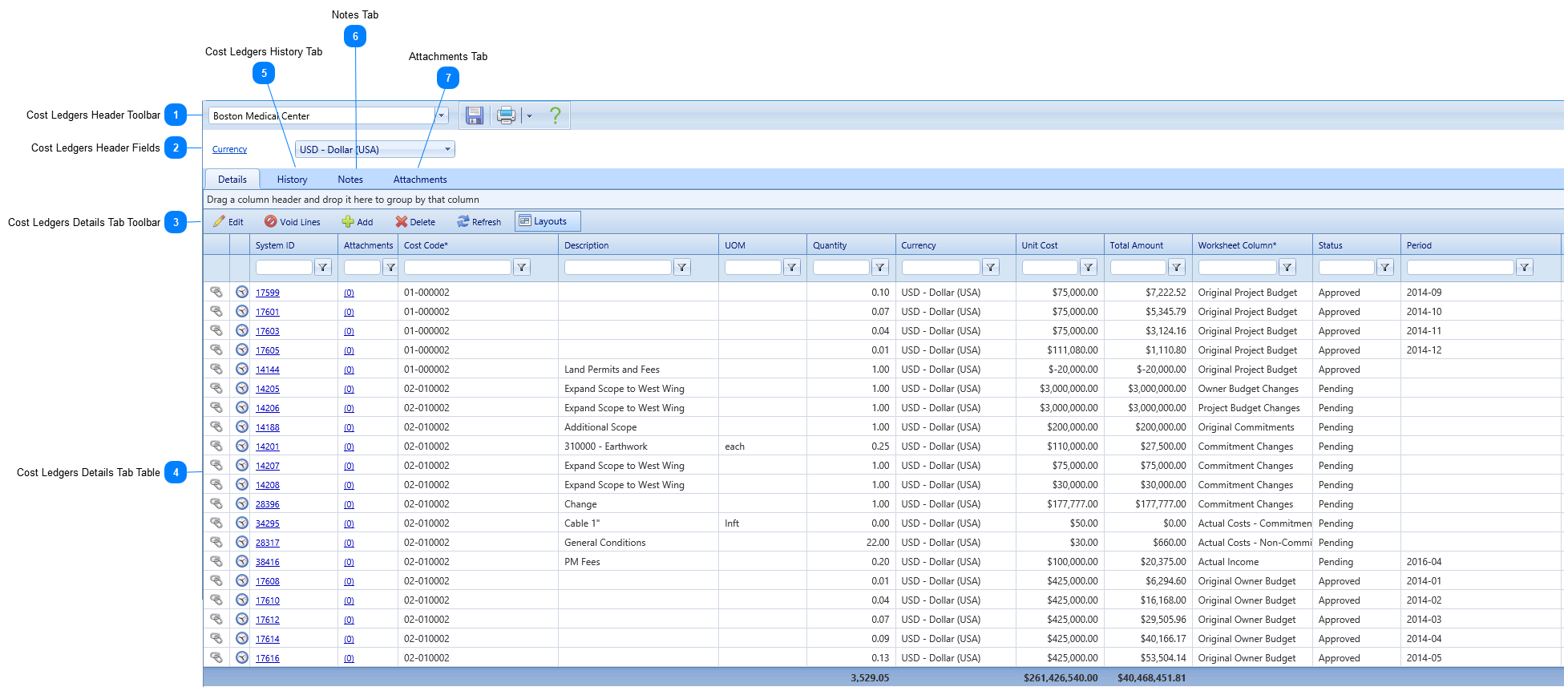Select the Actual Income worksheet cell
The width and height of the screenshot is (1568, 691).
pyautogui.click(x=1252, y=562)
